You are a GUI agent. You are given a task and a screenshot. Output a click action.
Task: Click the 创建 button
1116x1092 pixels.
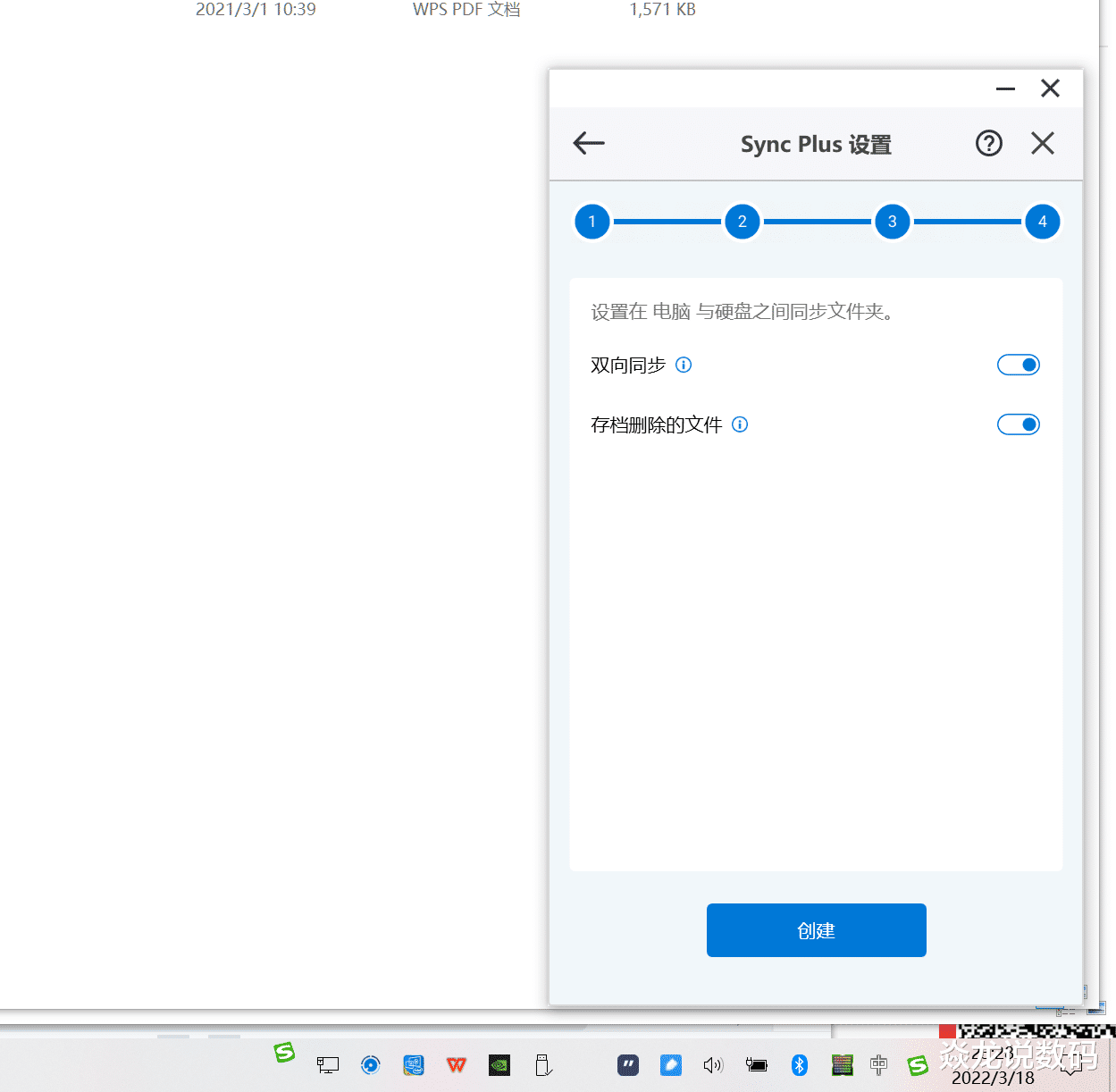pyautogui.click(x=817, y=930)
